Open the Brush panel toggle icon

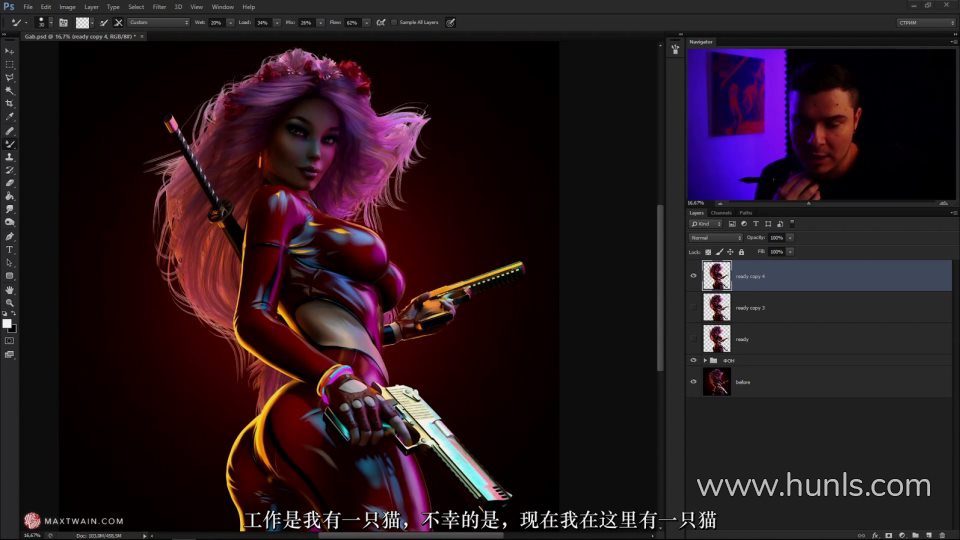click(63, 23)
